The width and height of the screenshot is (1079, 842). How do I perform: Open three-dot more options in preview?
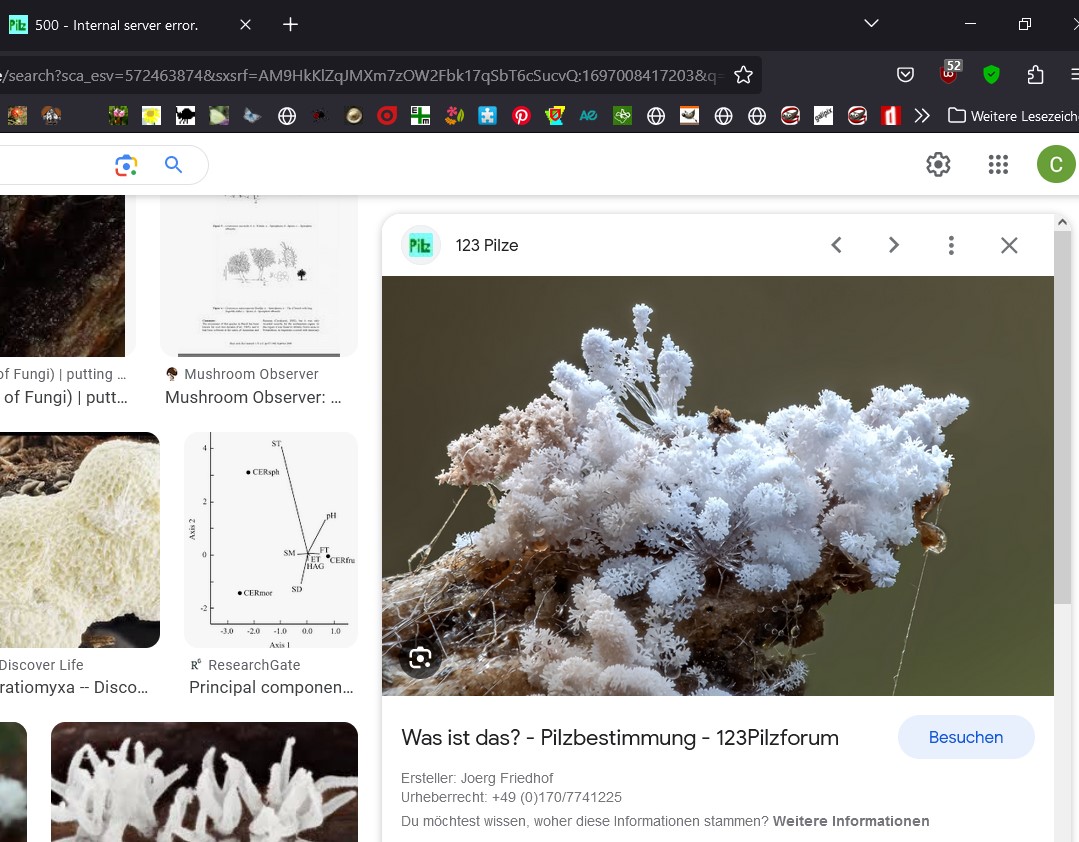[x=951, y=245]
